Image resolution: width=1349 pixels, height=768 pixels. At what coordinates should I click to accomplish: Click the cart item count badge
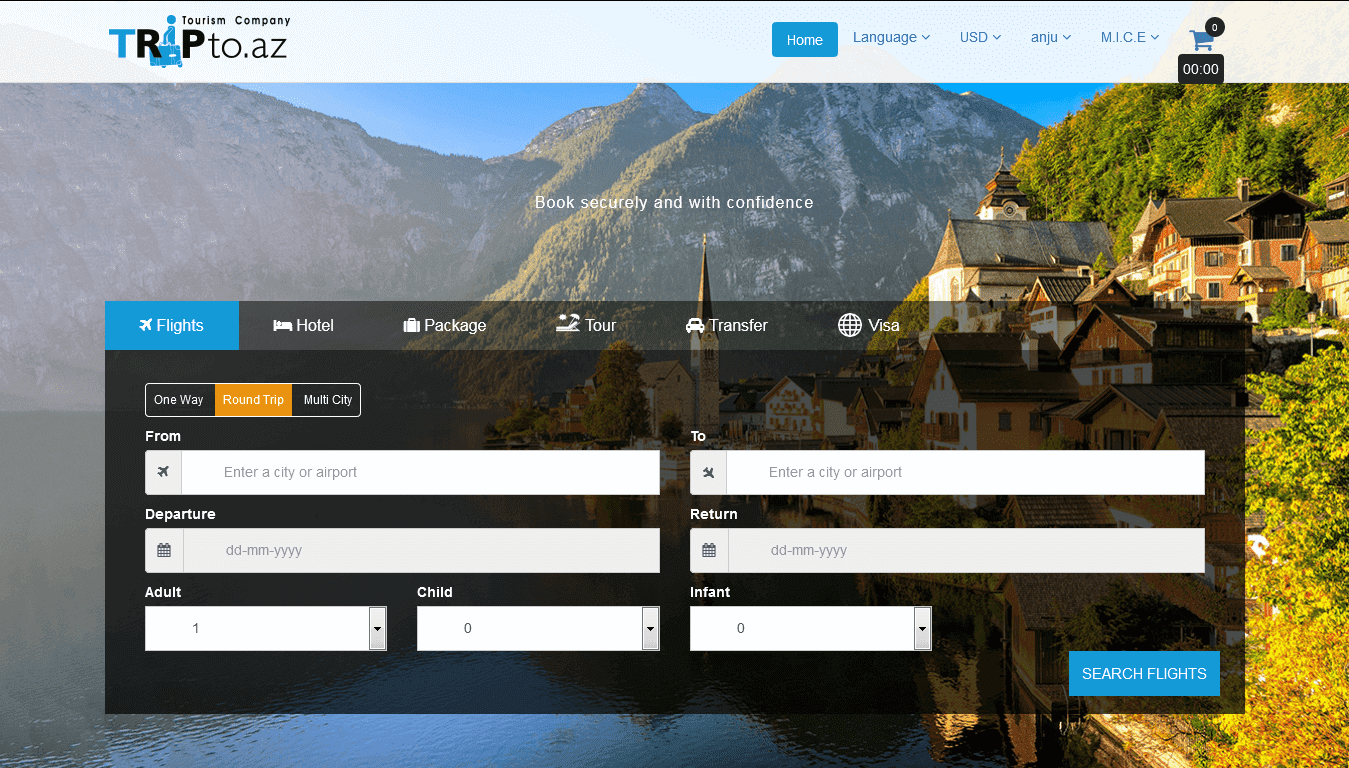1214,27
